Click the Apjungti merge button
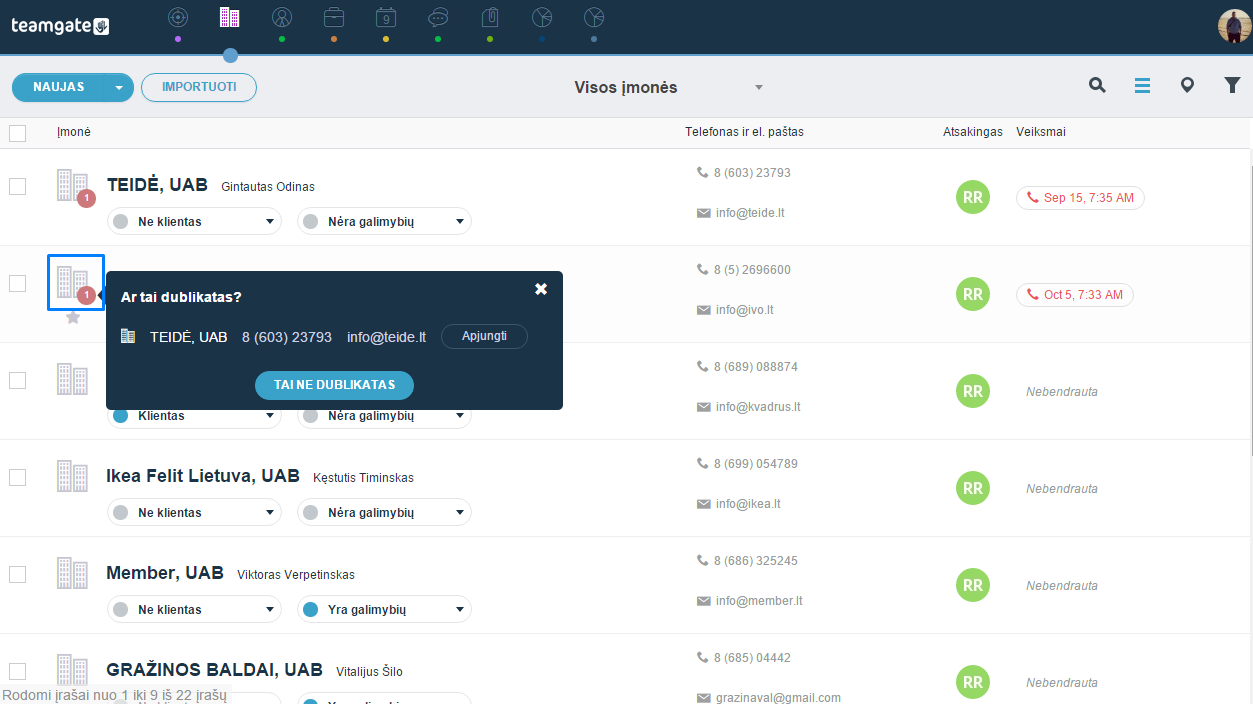The height and width of the screenshot is (704, 1253). [484, 336]
